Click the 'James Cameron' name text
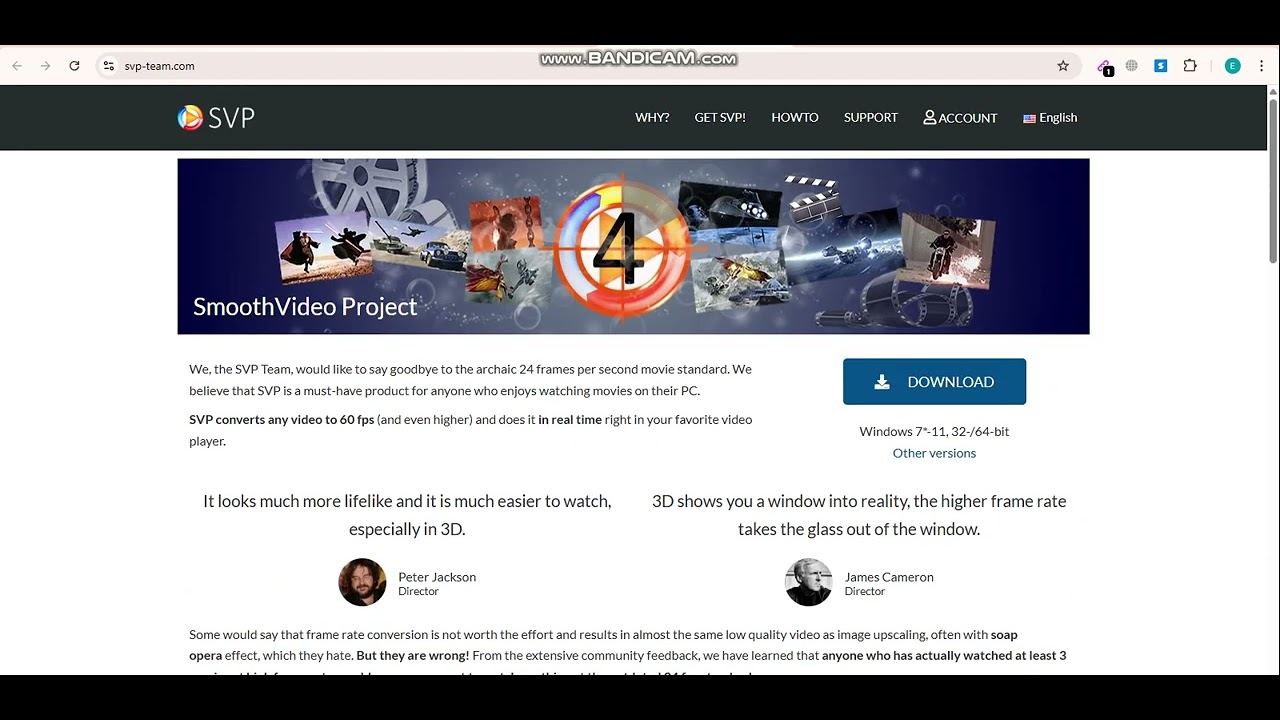1280x720 pixels. 889,577
